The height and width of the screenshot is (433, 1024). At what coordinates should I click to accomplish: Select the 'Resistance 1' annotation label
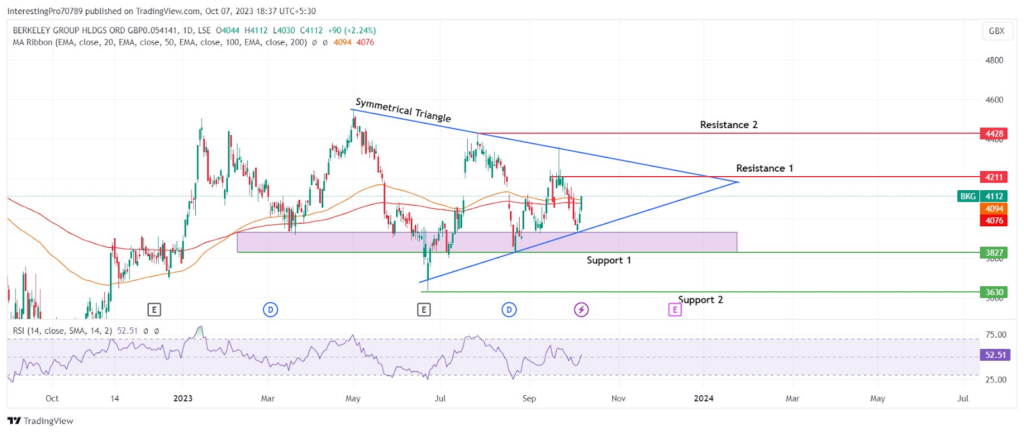click(x=765, y=168)
